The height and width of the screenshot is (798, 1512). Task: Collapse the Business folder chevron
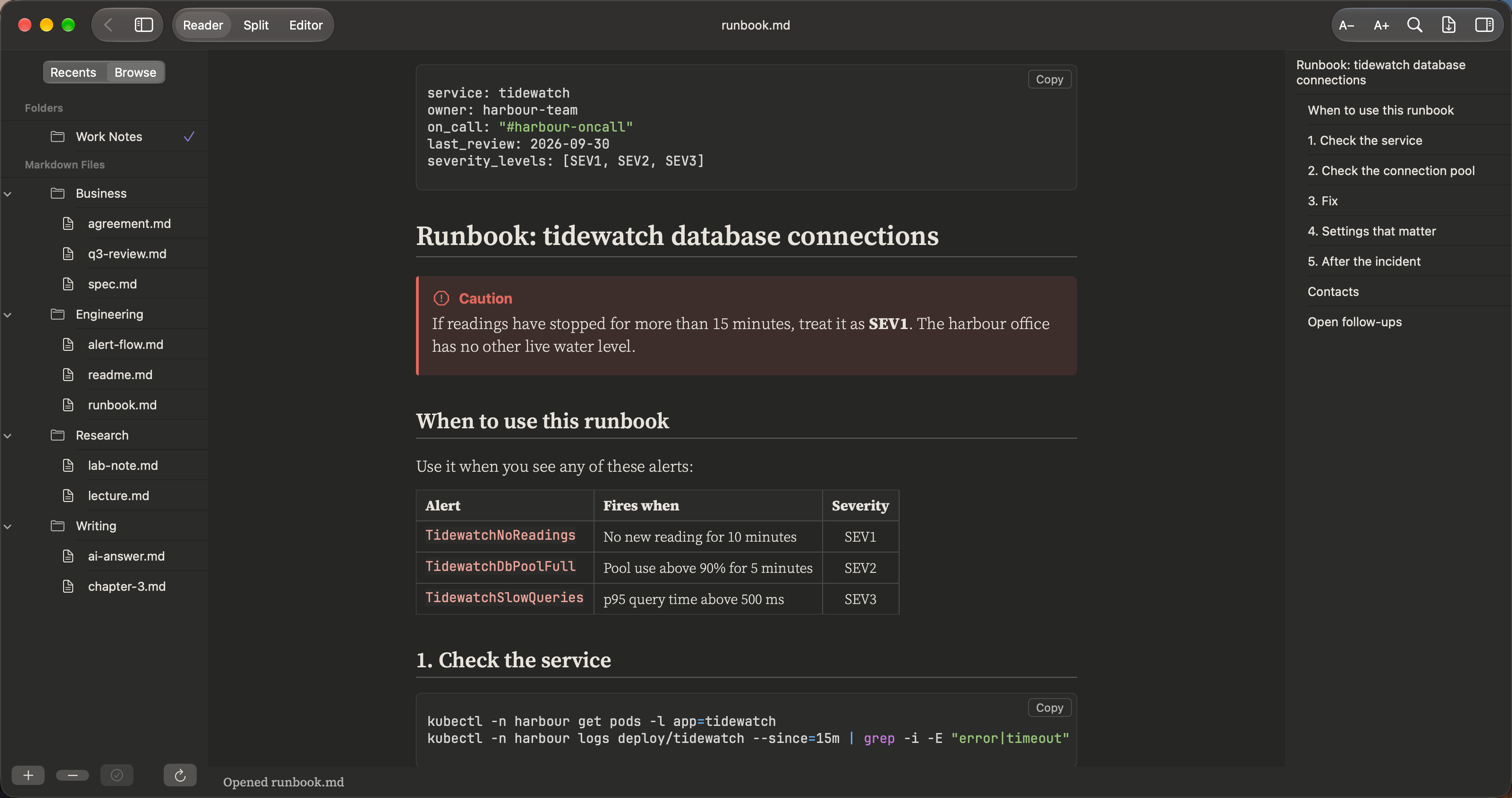[x=8, y=193]
